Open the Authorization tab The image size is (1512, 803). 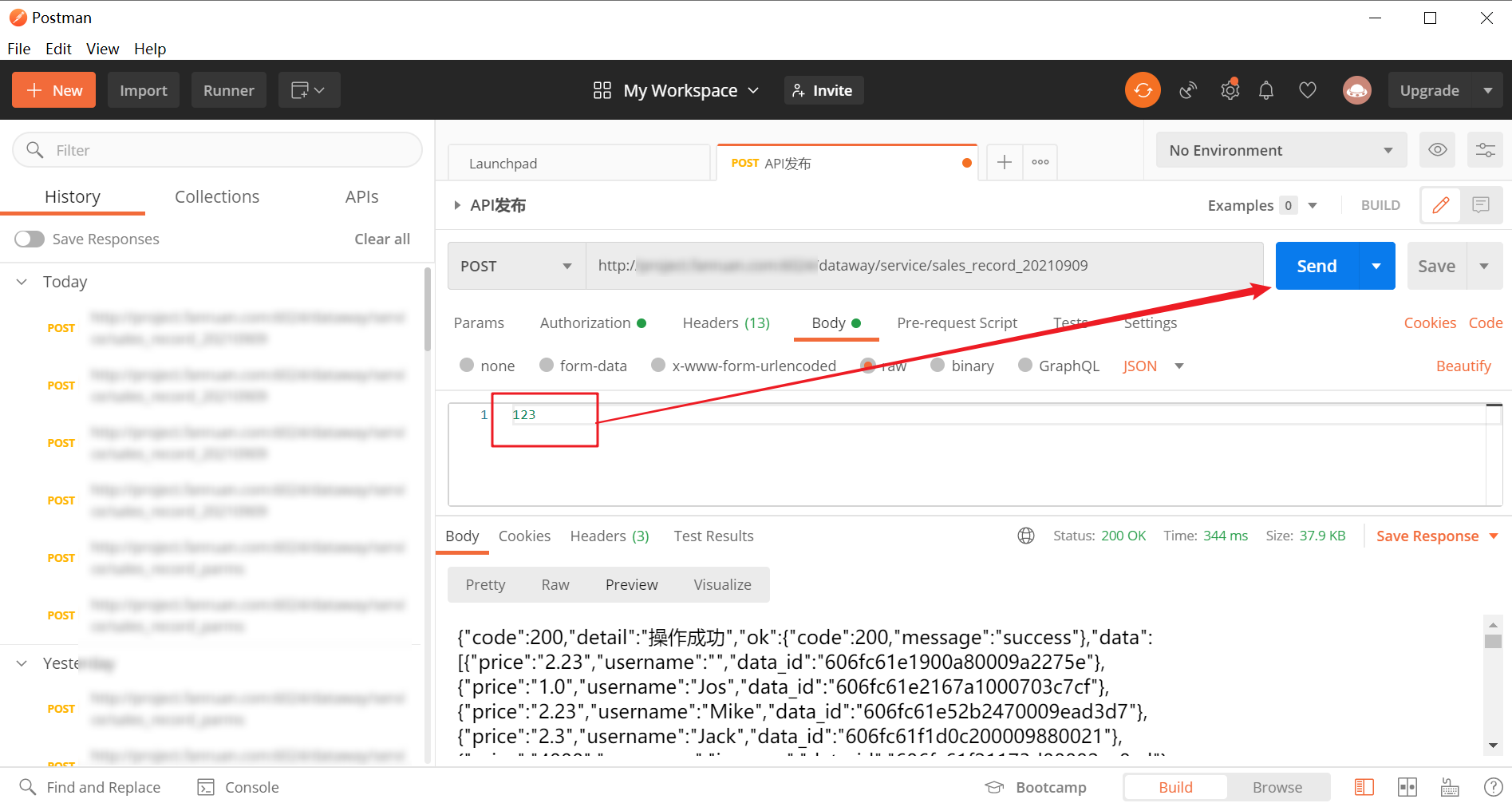point(593,322)
